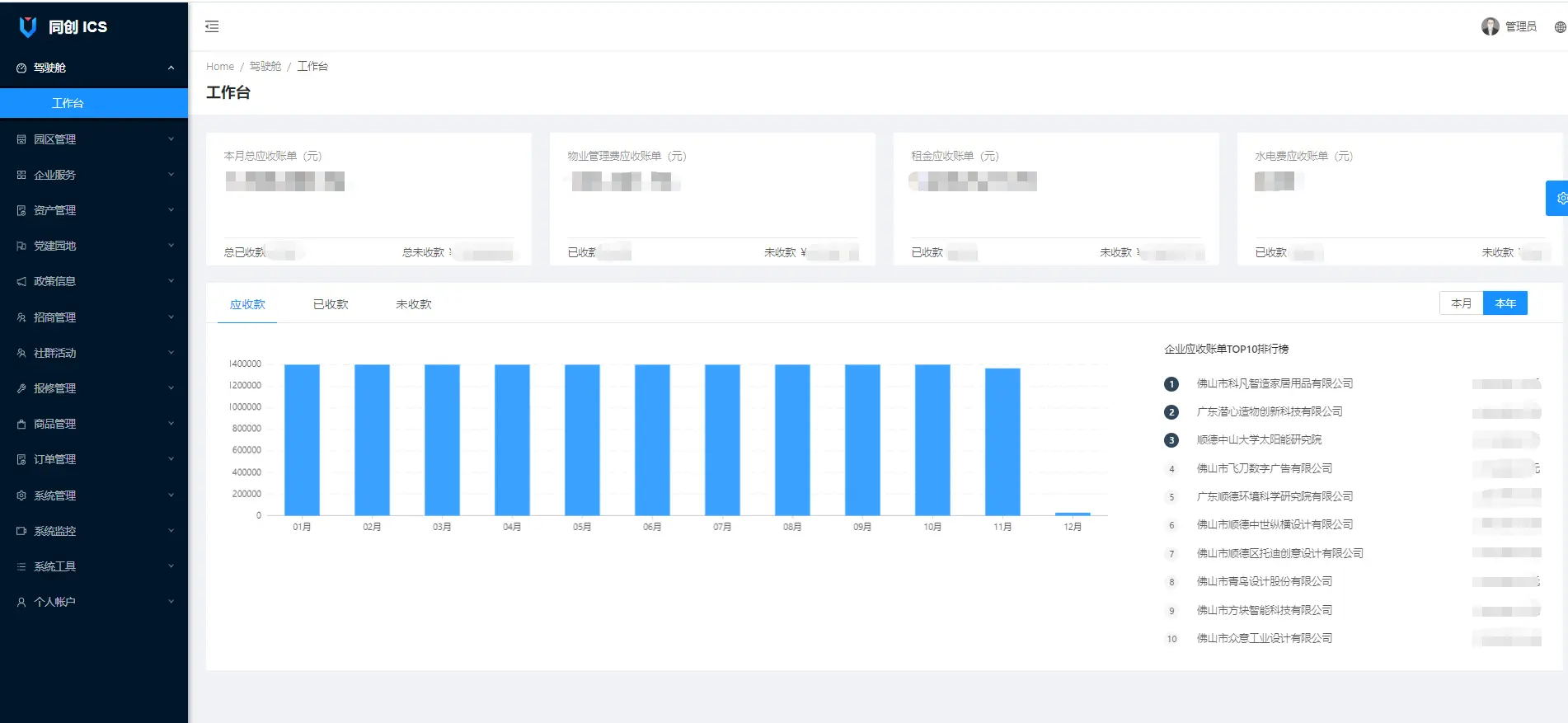This screenshot has height=723, width=1568.
Task: Click the 资产管理 menu icon
Action: coord(21,210)
